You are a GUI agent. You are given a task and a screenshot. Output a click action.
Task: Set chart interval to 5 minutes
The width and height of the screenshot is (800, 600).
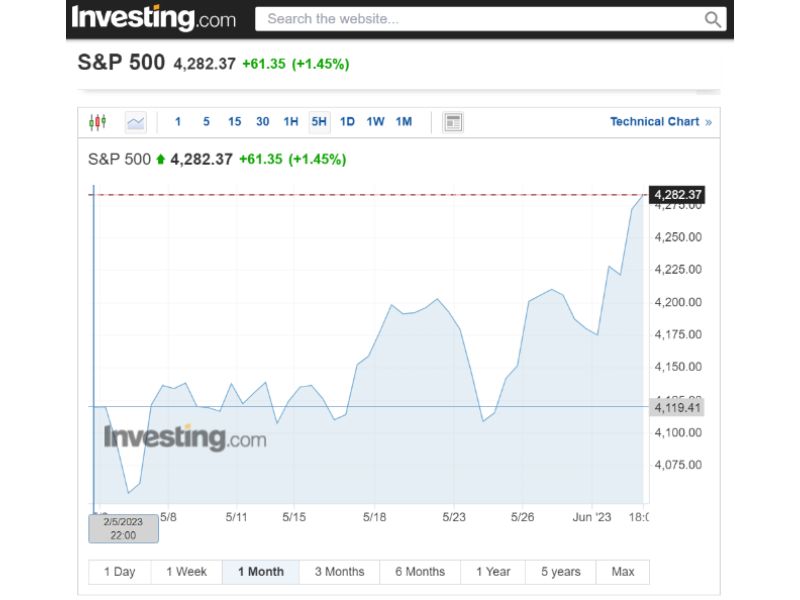206,122
